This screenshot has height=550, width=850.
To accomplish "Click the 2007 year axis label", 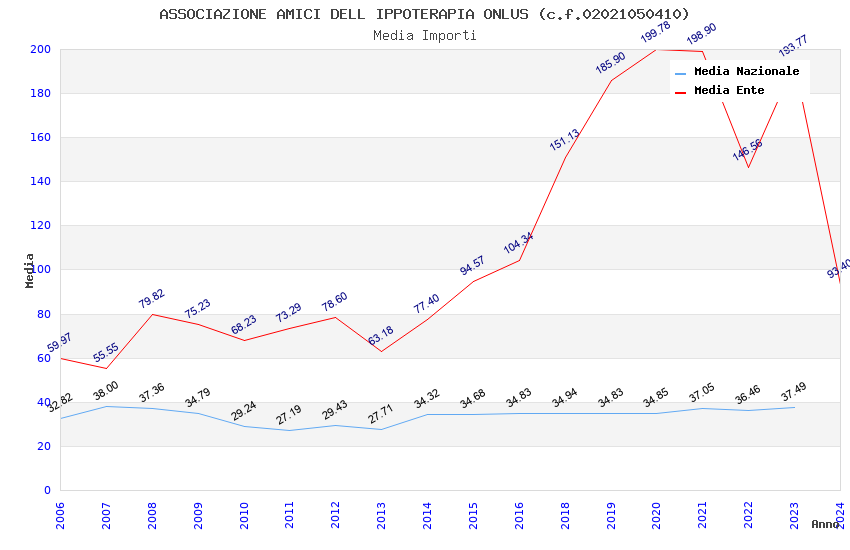I will pos(106,515).
